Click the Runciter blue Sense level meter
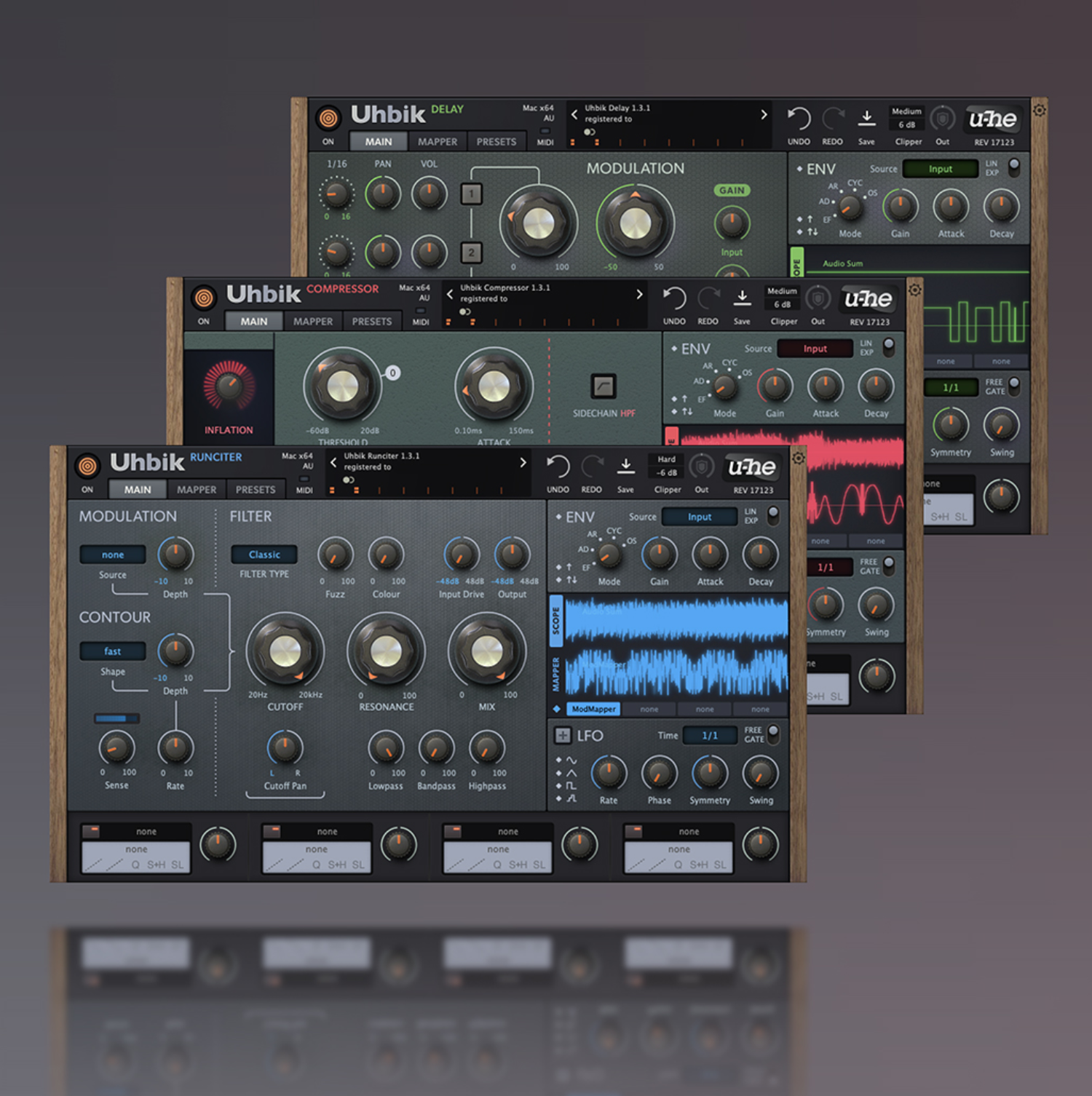1092x1096 pixels. pos(116,718)
